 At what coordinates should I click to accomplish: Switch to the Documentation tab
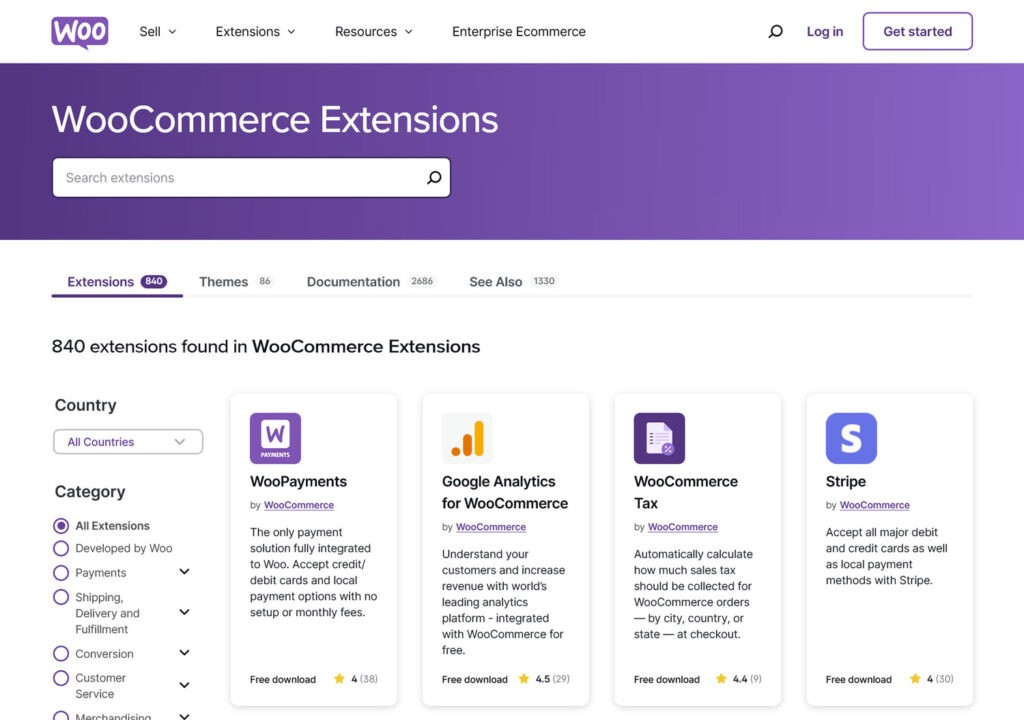[352, 281]
